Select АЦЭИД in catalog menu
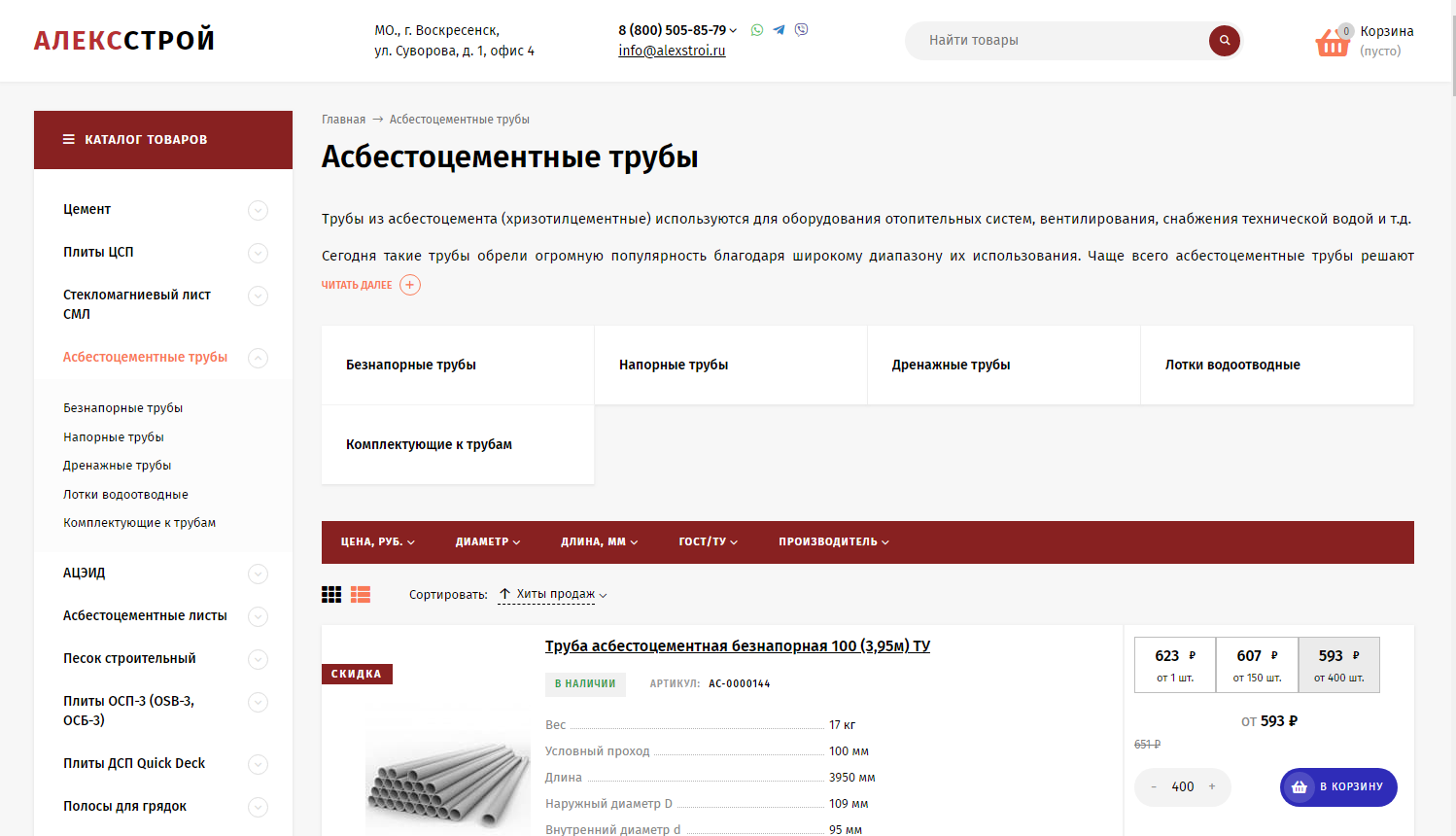1456x836 pixels. click(84, 574)
